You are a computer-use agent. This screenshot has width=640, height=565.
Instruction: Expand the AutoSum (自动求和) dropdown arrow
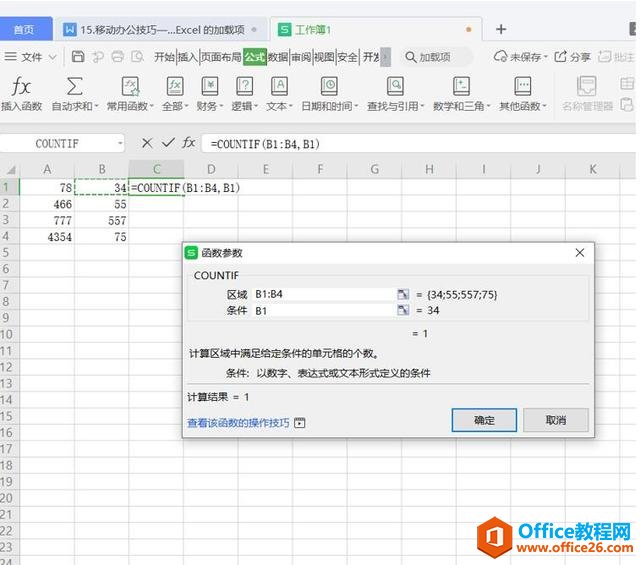pyautogui.click(x=97, y=106)
